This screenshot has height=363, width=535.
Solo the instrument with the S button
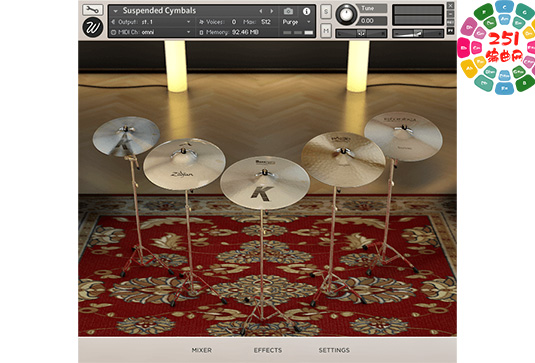(x=326, y=12)
